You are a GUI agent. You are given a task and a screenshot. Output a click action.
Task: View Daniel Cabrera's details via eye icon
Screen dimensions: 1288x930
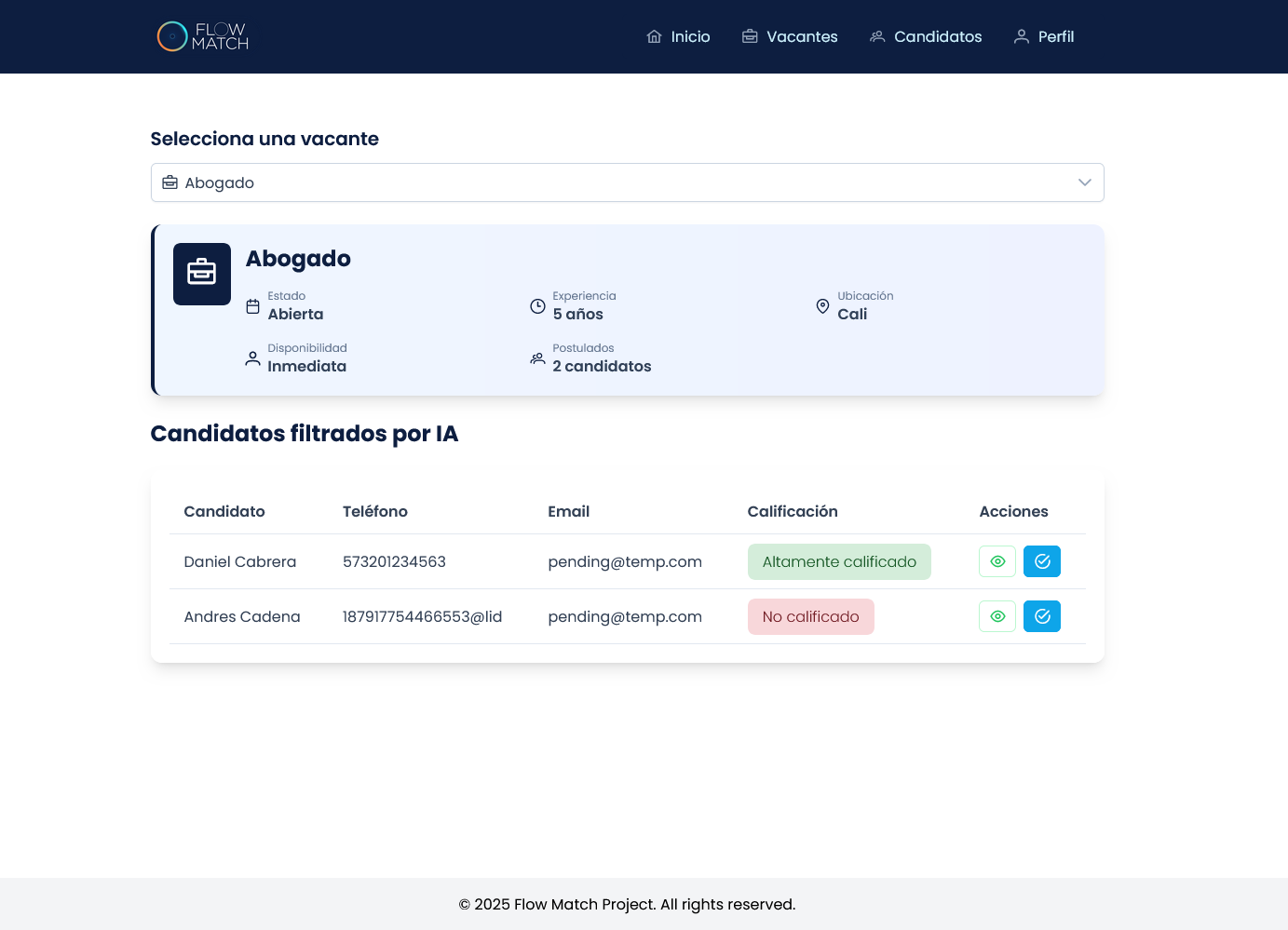point(997,561)
